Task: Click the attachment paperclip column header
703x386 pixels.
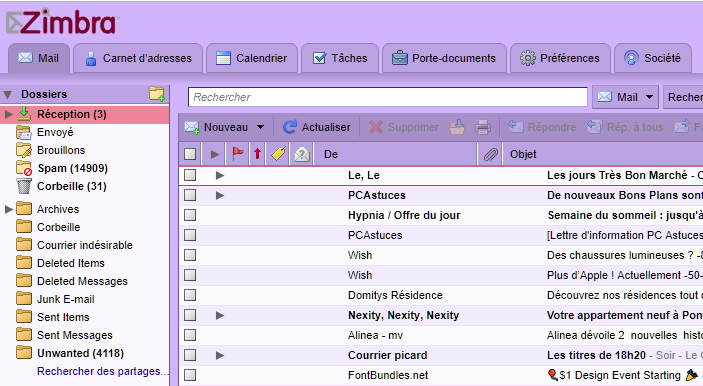Action: tap(490, 155)
